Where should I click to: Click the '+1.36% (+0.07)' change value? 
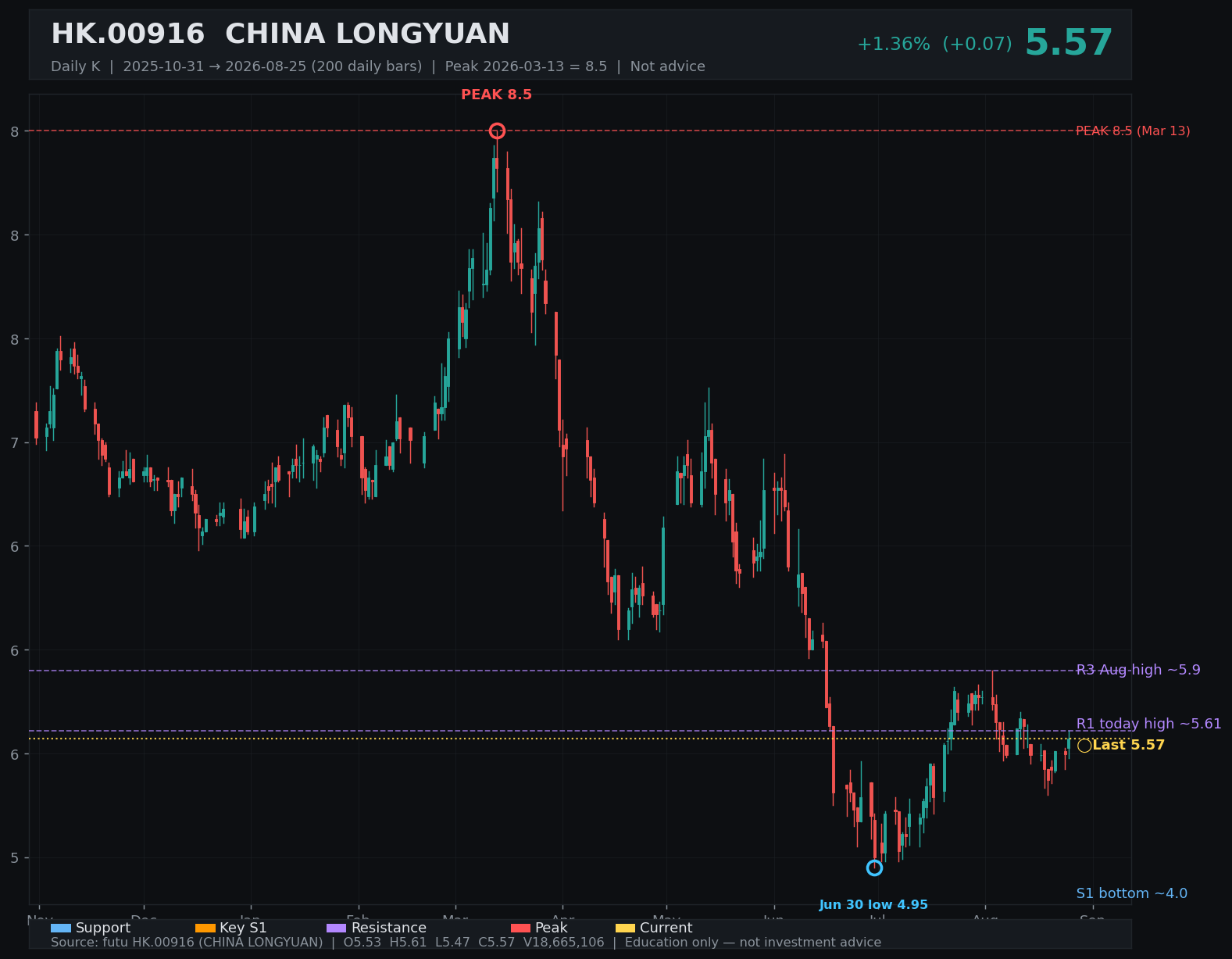(x=934, y=44)
